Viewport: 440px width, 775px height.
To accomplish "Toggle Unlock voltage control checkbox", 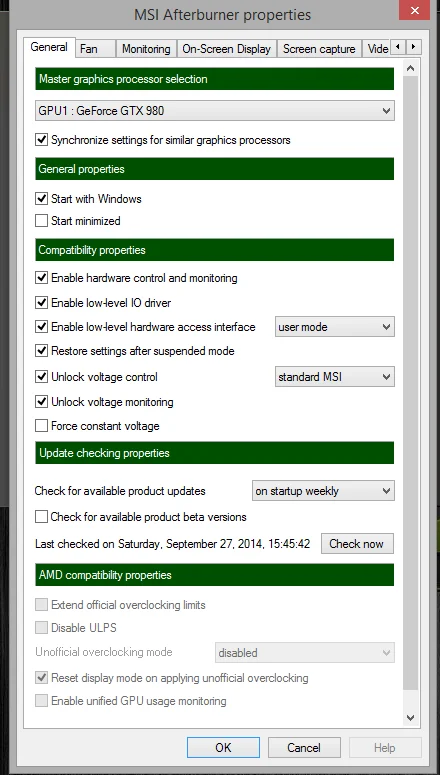I will click(x=42, y=377).
